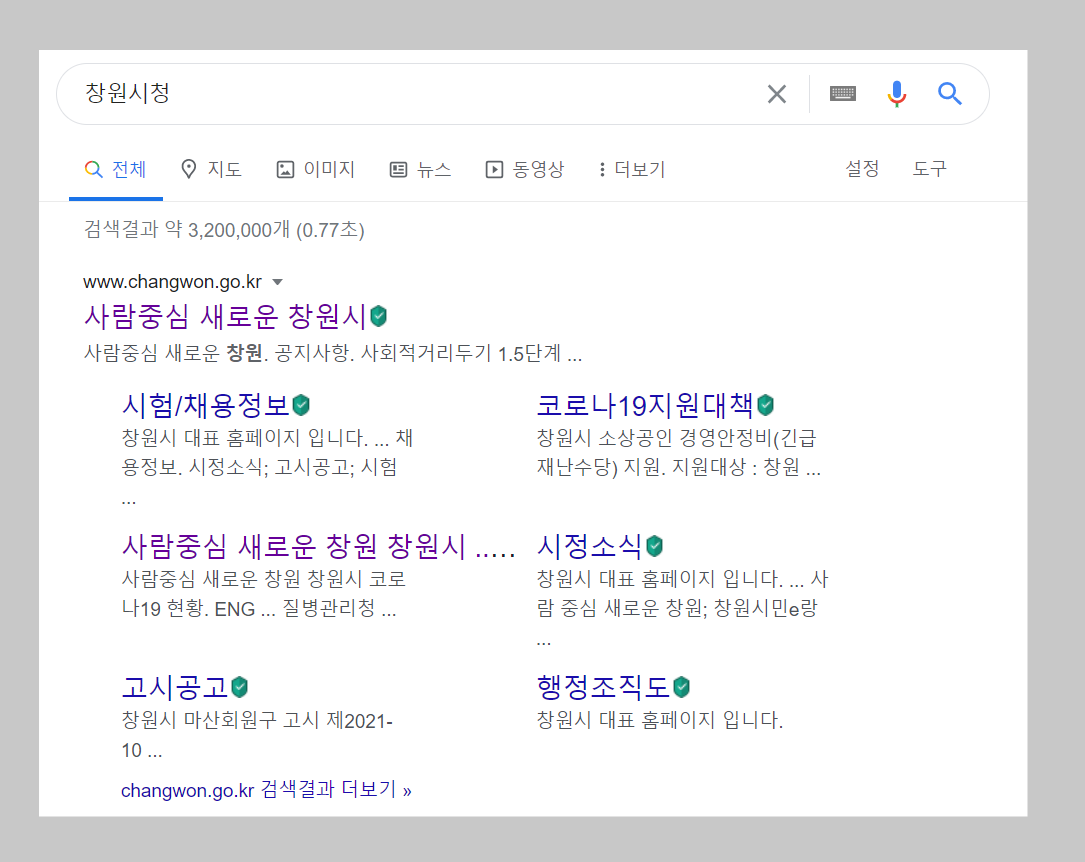Open 설정 search settings
Viewport: 1085px width, 862px height.
(861, 169)
